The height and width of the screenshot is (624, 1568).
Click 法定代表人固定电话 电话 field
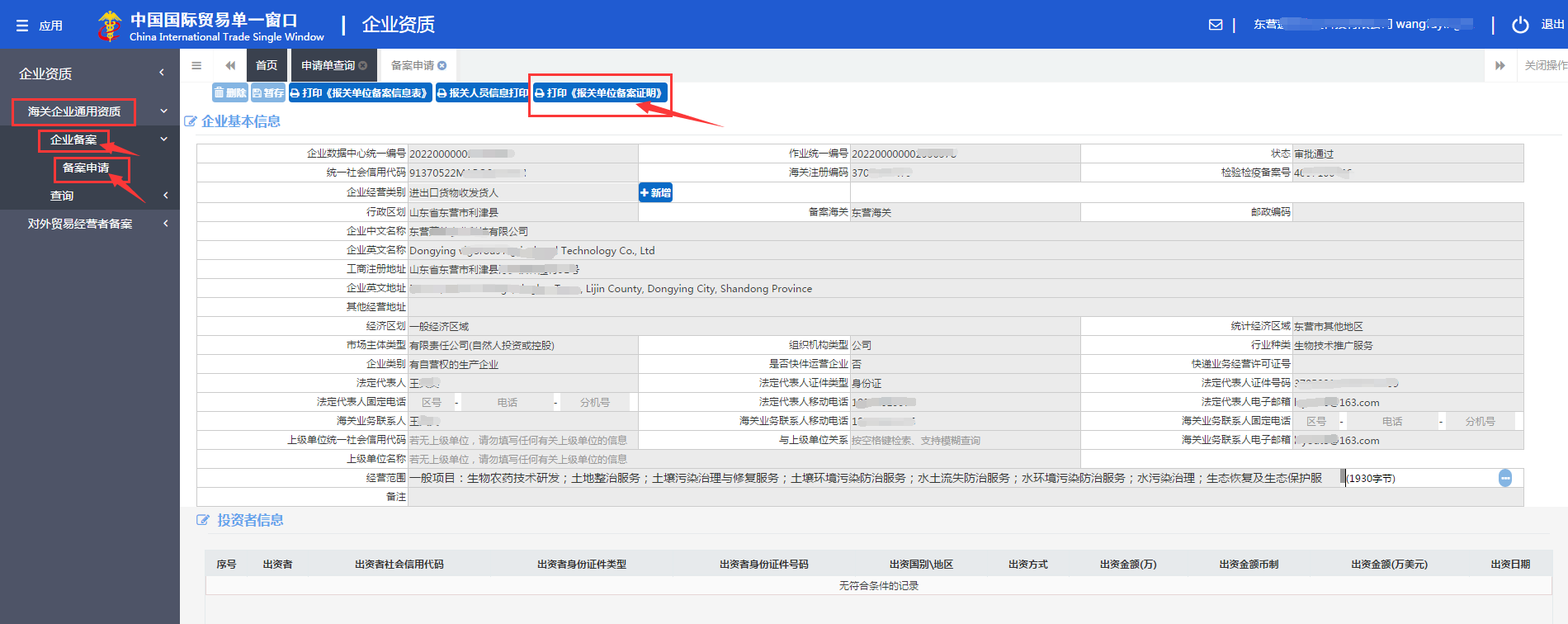click(507, 402)
